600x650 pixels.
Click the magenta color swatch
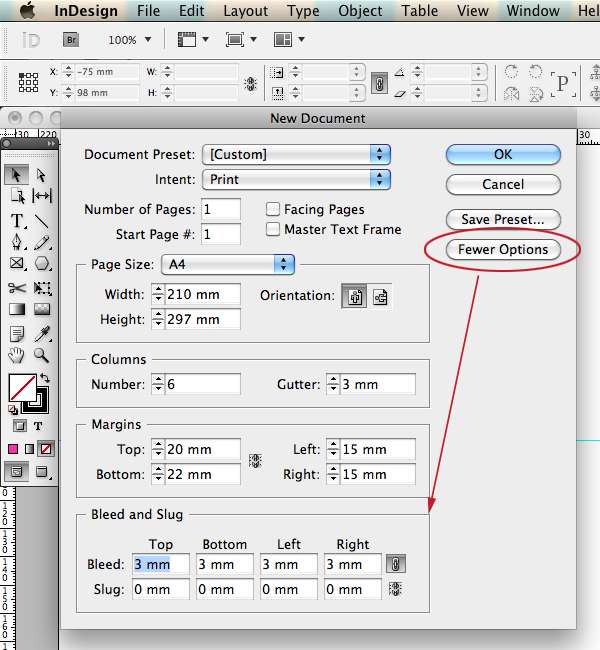click(x=13, y=449)
